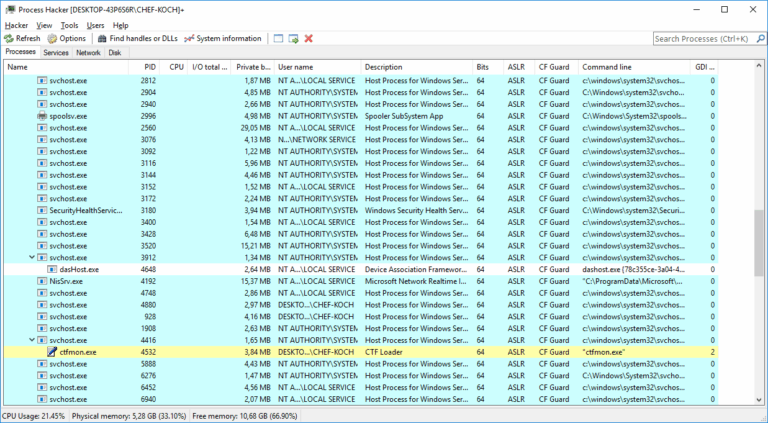The width and height of the screenshot is (768, 423).
Task: Switch to the Services tab
Action: click(56, 52)
